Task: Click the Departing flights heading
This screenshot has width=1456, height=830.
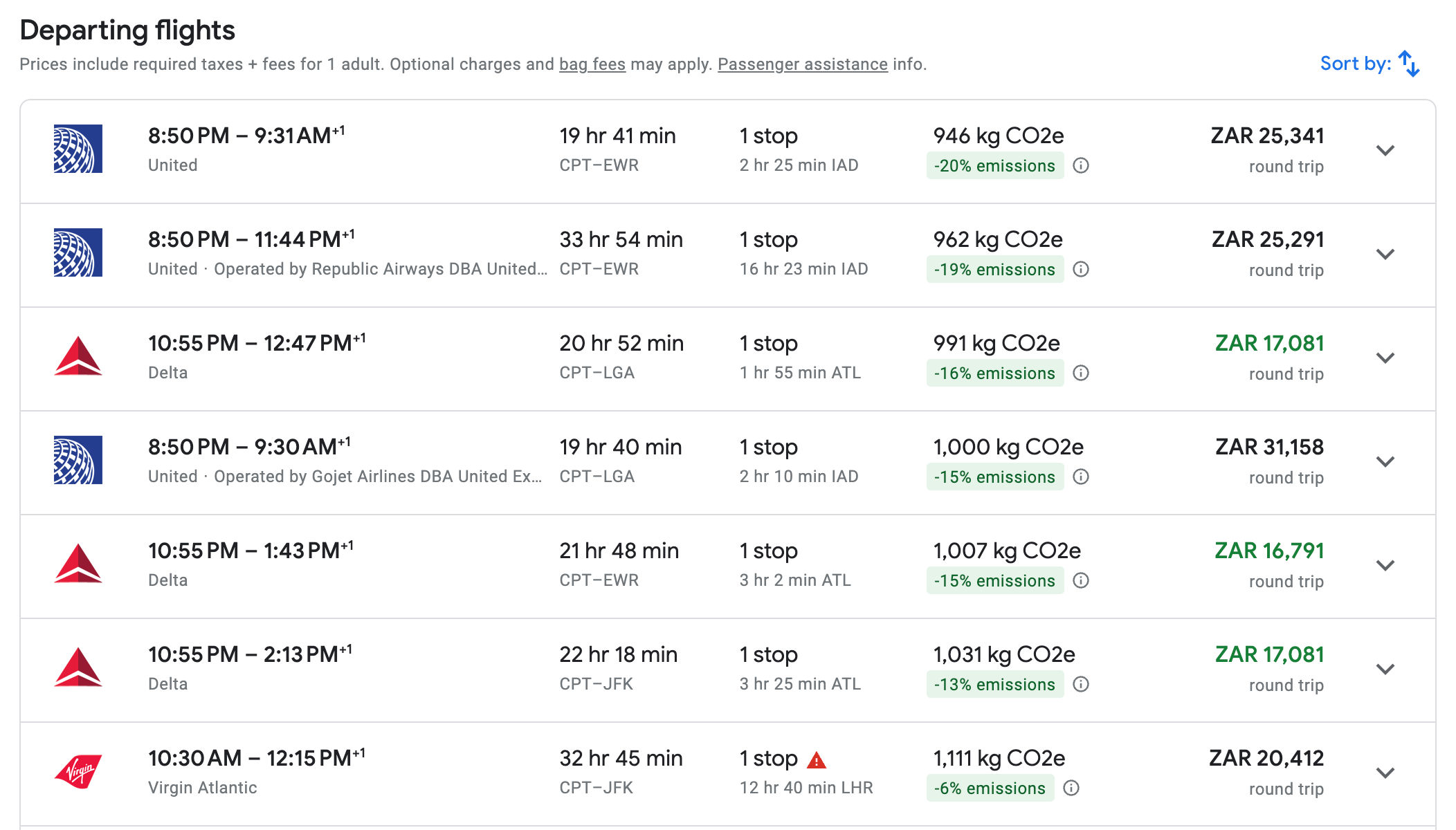Action: 127,29
